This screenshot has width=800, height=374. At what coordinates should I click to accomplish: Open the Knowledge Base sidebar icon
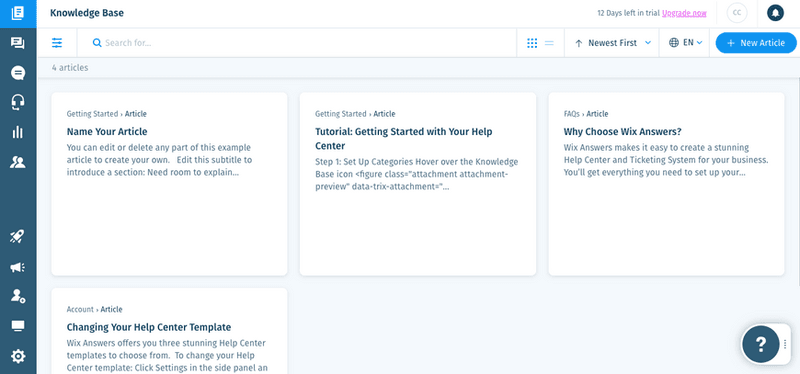18,13
